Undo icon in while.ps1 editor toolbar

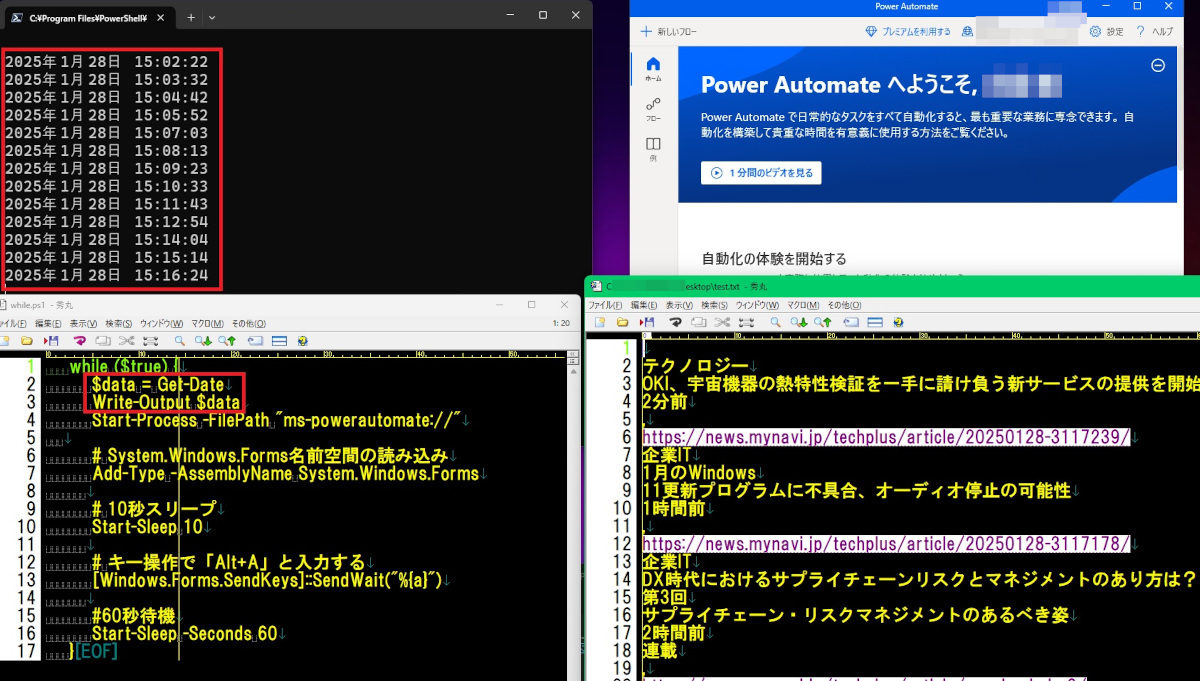(80, 341)
